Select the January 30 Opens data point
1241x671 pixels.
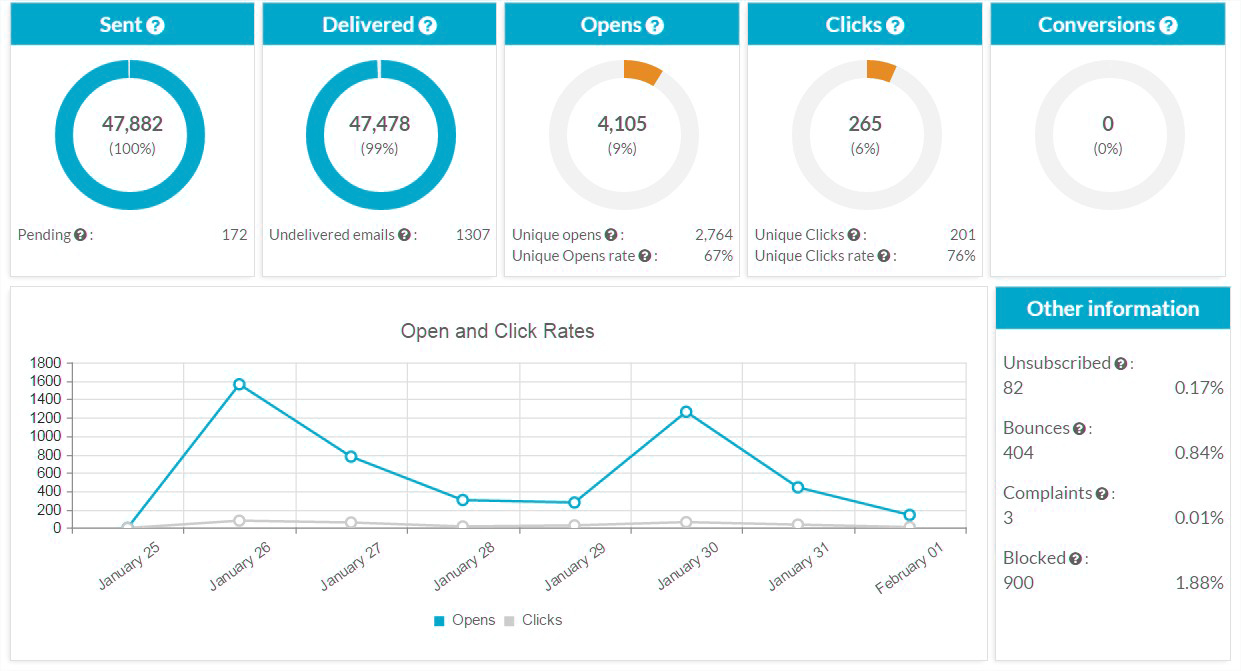click(x=686, y=412)
